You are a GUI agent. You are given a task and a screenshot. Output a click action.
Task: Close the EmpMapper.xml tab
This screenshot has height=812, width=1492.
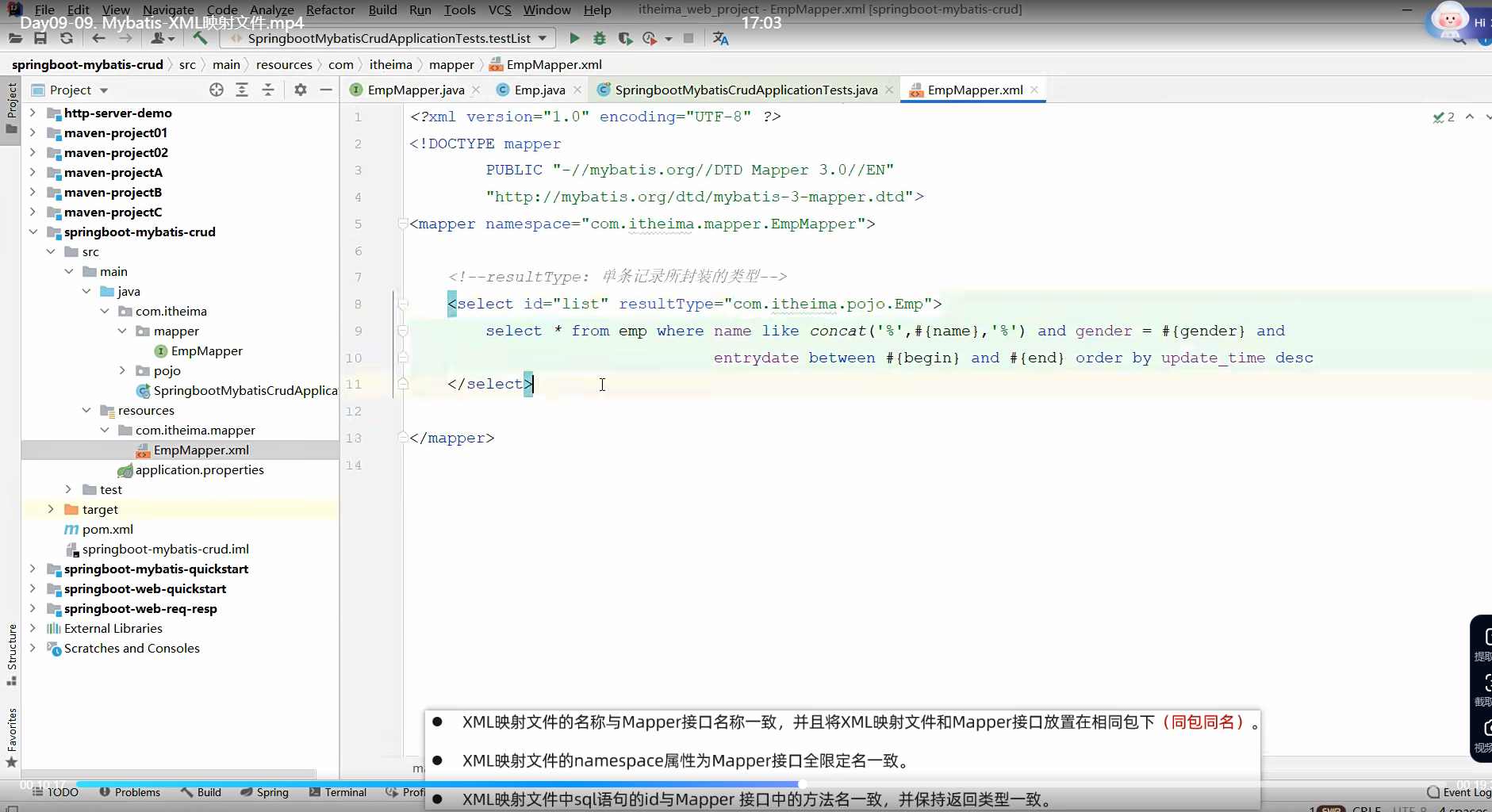[x=1034, y=90]
